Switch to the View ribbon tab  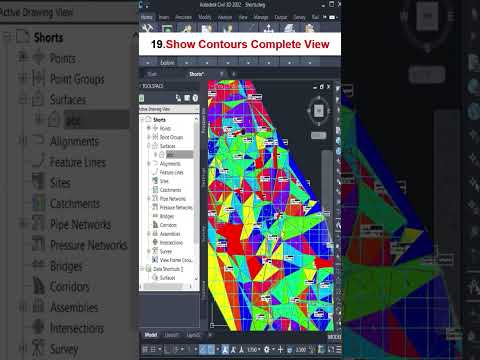tap(243, 17)
